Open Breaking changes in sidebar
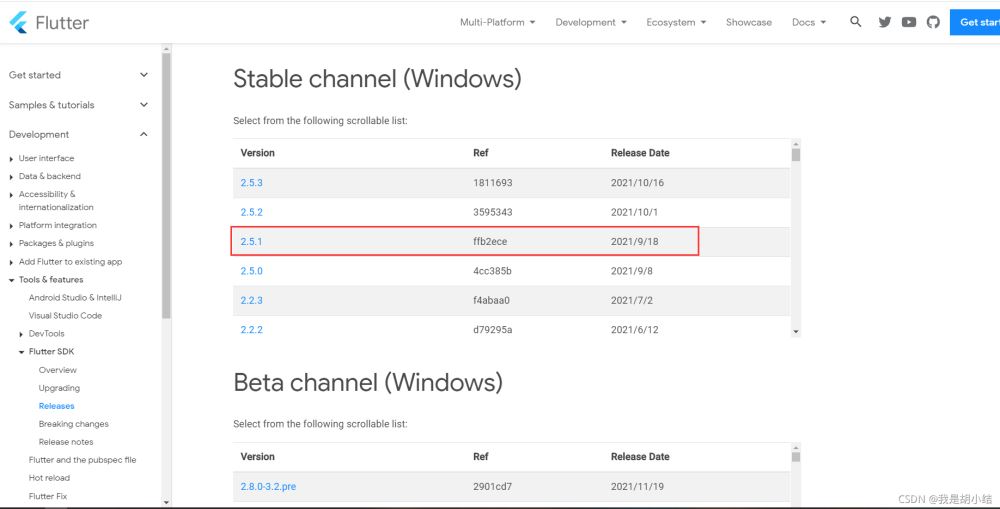Image resolution: width=1000 pixels, height=509 pixels. [x=73, y=424]
